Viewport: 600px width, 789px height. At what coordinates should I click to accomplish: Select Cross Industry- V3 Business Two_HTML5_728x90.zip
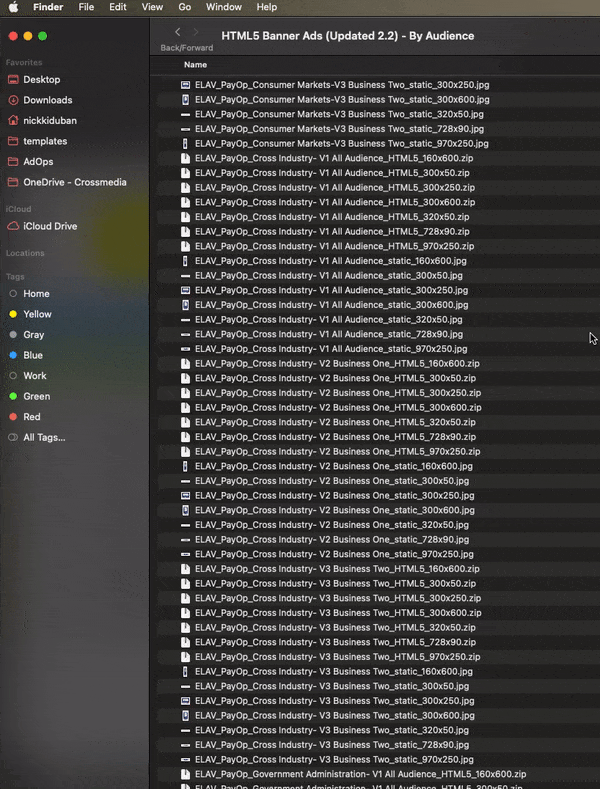point(335,643)
